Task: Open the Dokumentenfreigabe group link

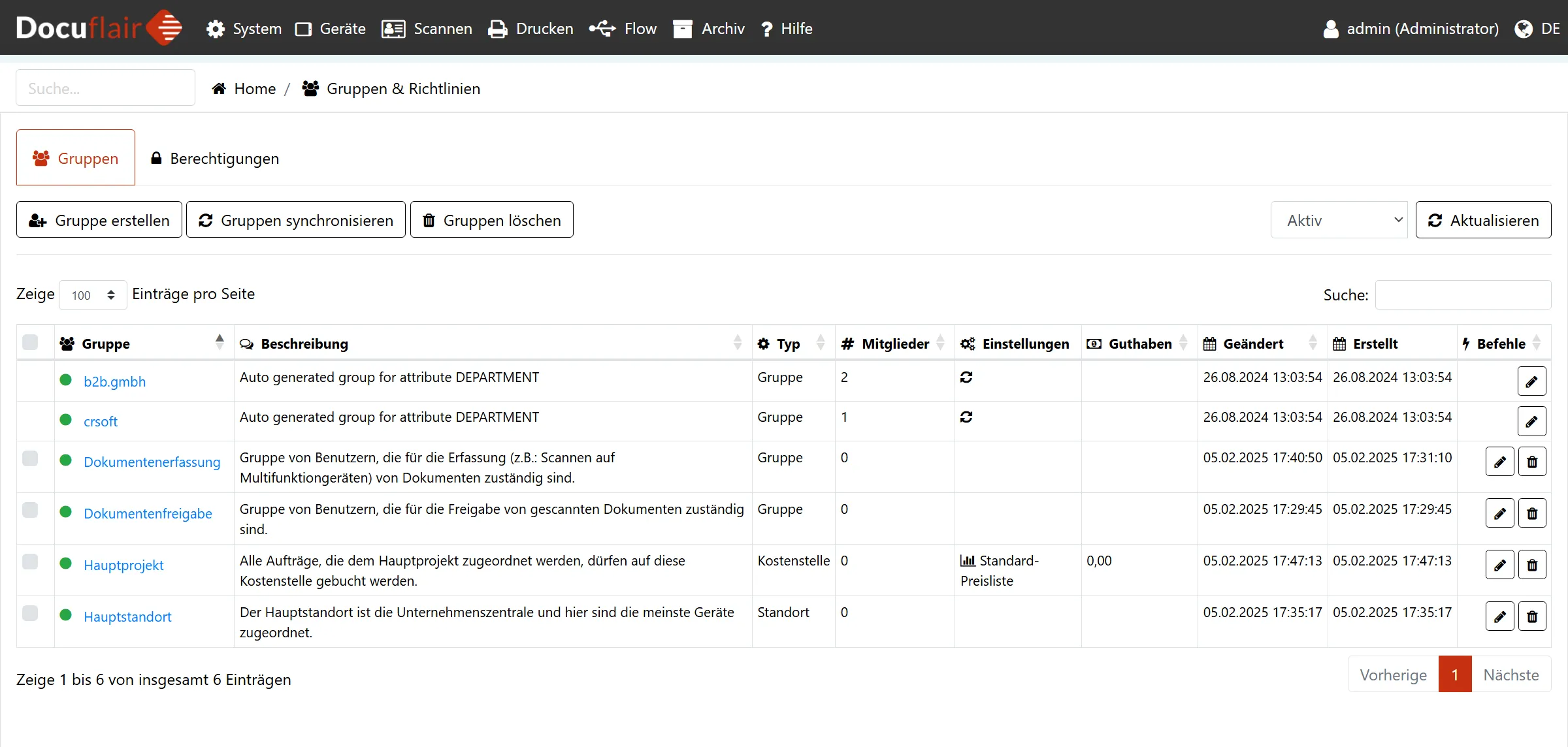Action: 148,514
